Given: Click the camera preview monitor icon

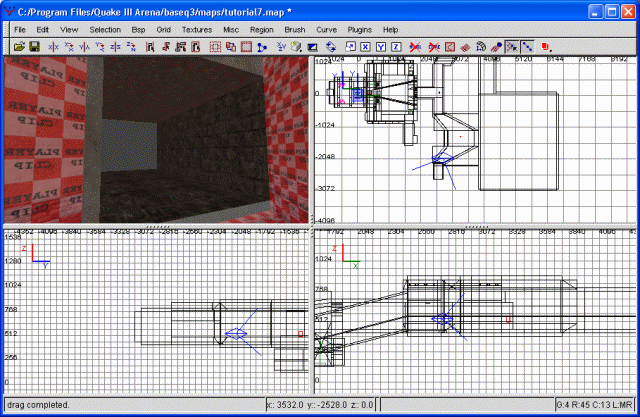Looking at the screenshot, I should [x=312, y=47].
